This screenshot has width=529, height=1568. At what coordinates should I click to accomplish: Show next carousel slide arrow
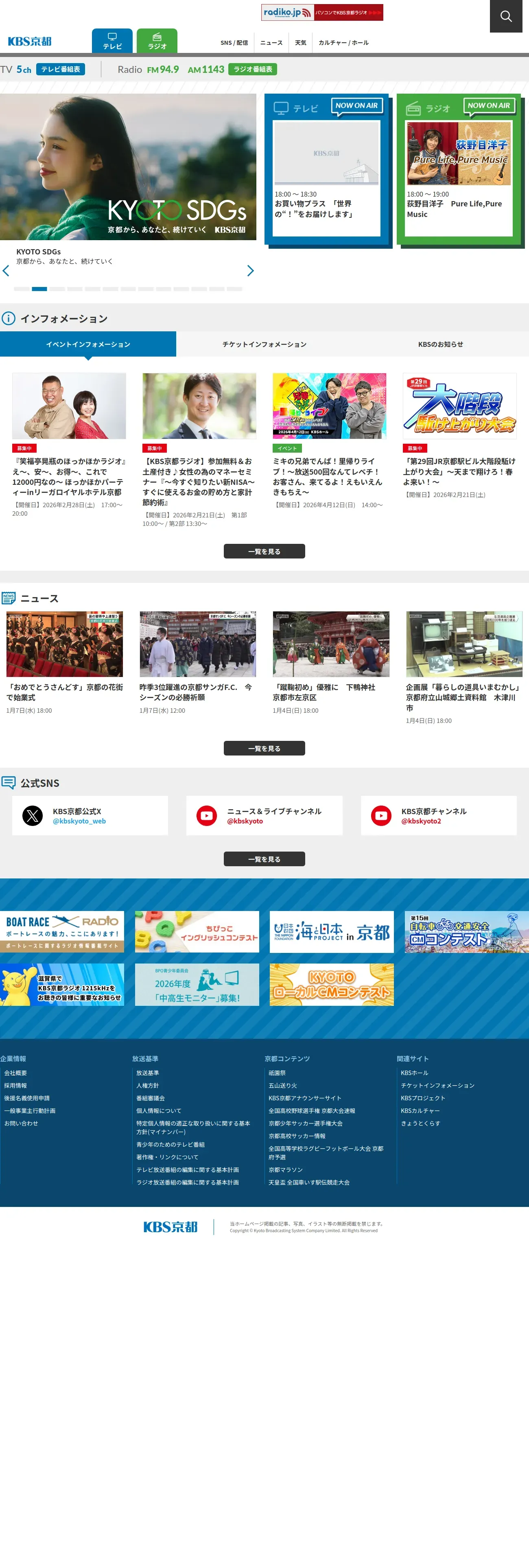(250, 271)
